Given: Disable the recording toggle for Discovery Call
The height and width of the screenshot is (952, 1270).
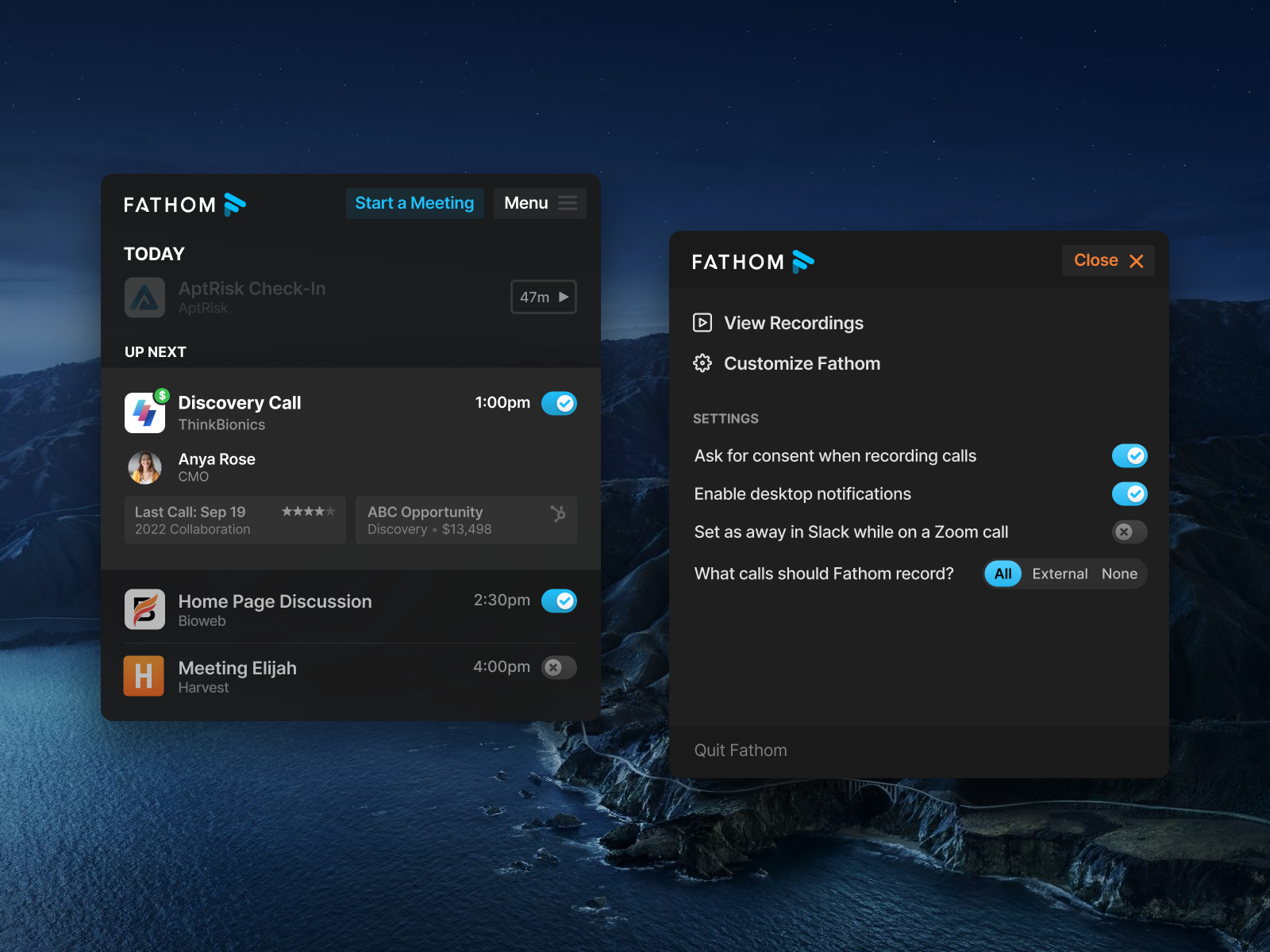Looking at the screenshot, I should [x=560, y=403].
